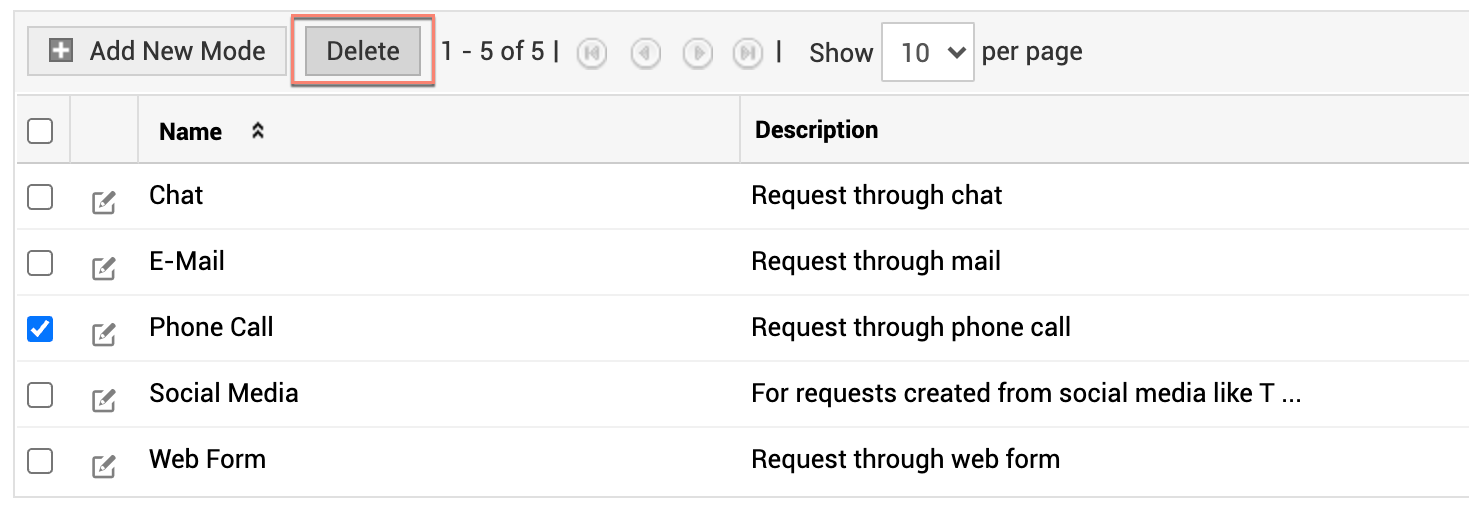
Task: Edit the Phone Call mode
Action: click(x=103, y=334)
